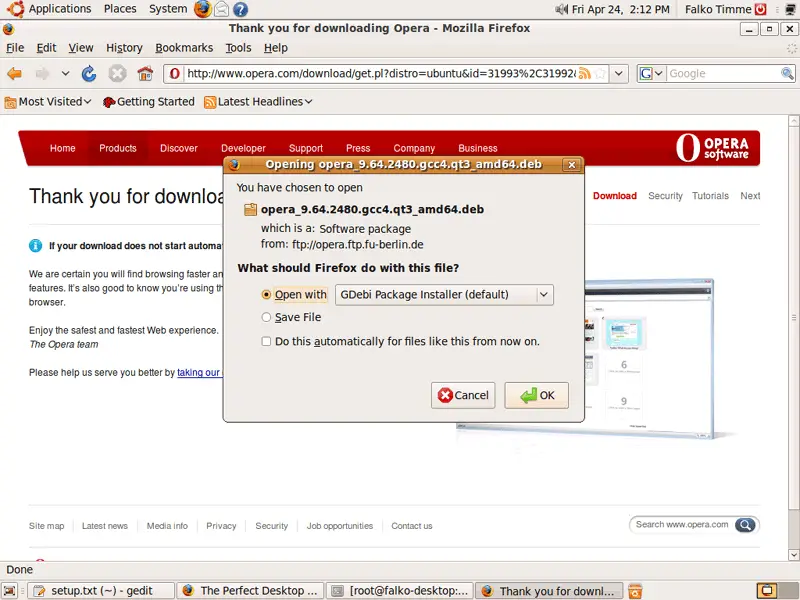Select the Open with radio button
Screen dimensions: 800x600
point(266,295)
